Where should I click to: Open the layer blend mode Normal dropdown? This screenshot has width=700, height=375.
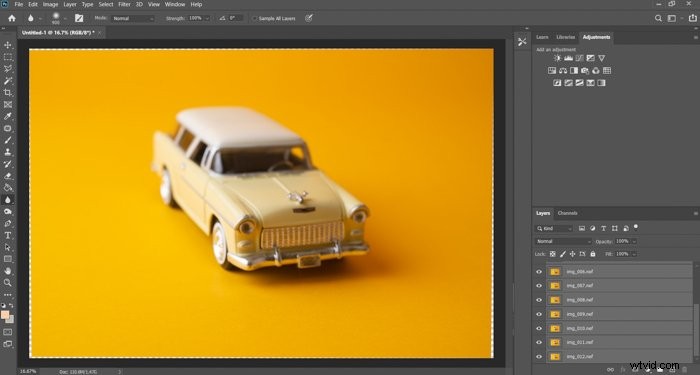tap(563, 241)
